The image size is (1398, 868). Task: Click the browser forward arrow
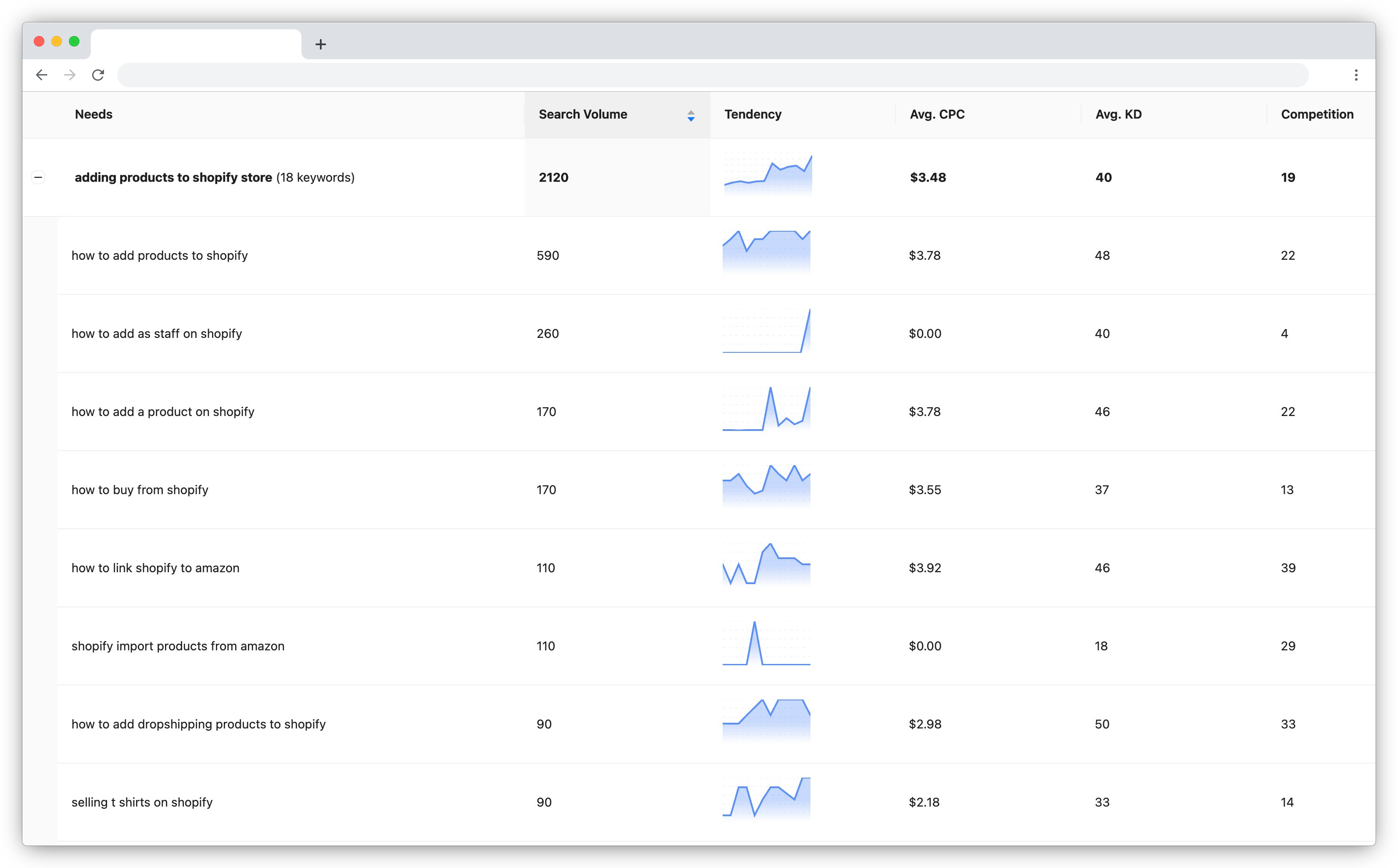coord(69,75)
